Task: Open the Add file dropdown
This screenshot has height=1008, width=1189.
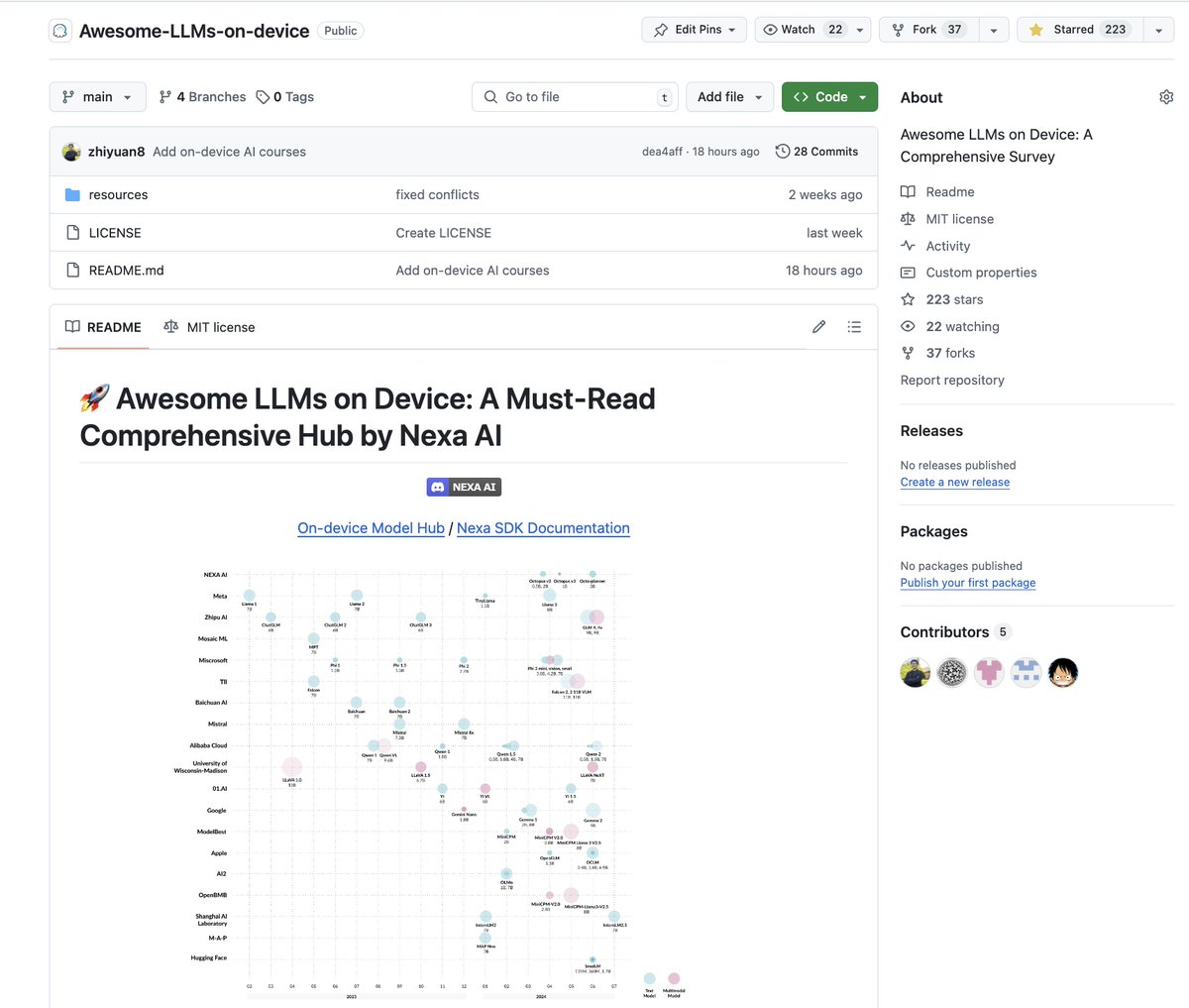Action: (x=730, y=97)
